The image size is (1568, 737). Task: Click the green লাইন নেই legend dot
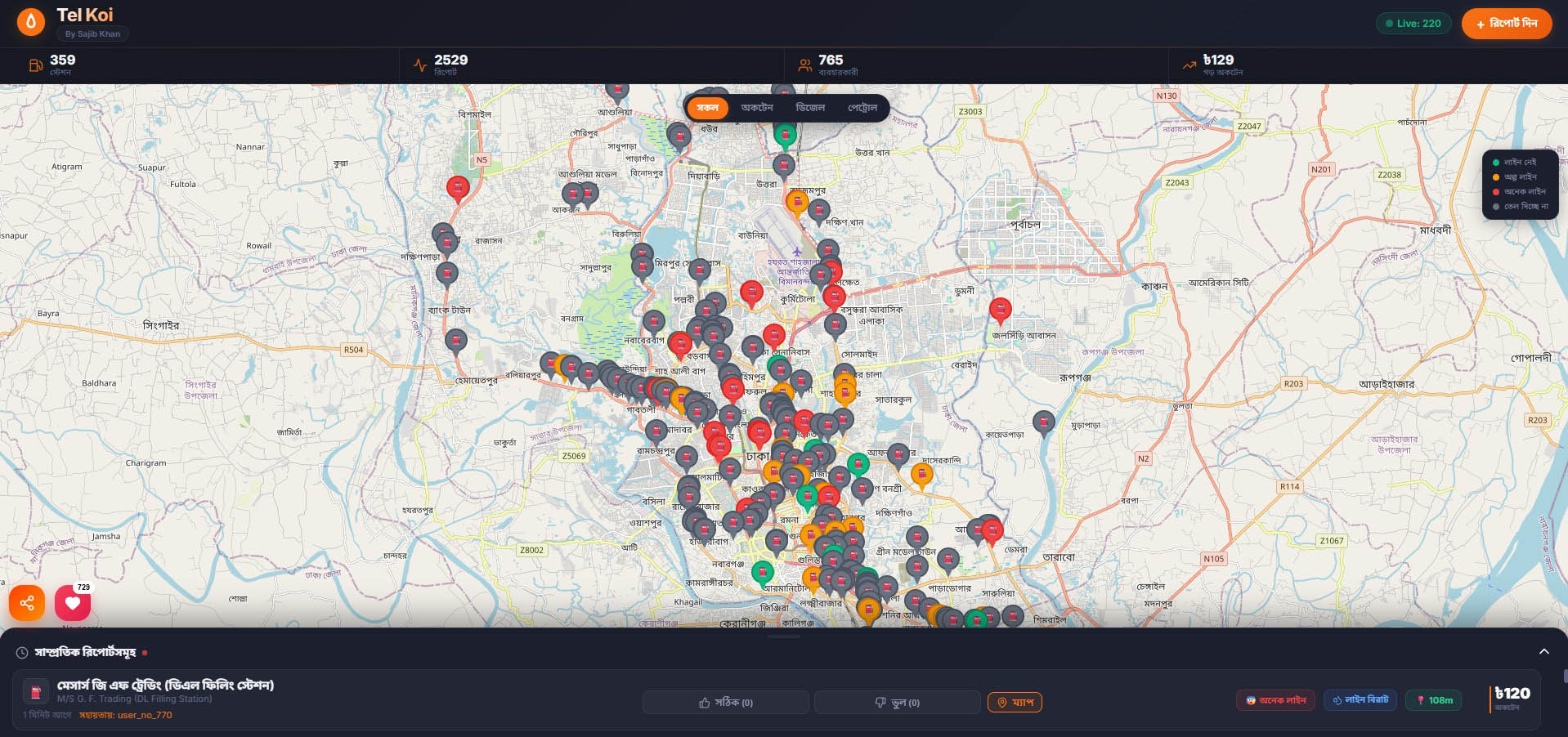pos(1496,163)
